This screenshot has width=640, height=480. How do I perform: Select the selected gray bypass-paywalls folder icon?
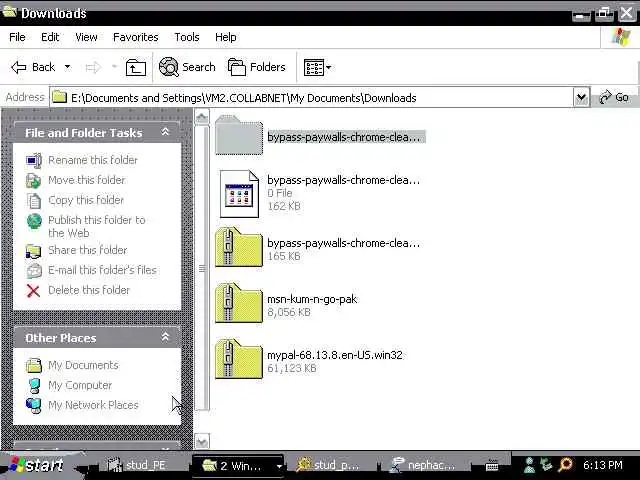[x=239, y=136]
